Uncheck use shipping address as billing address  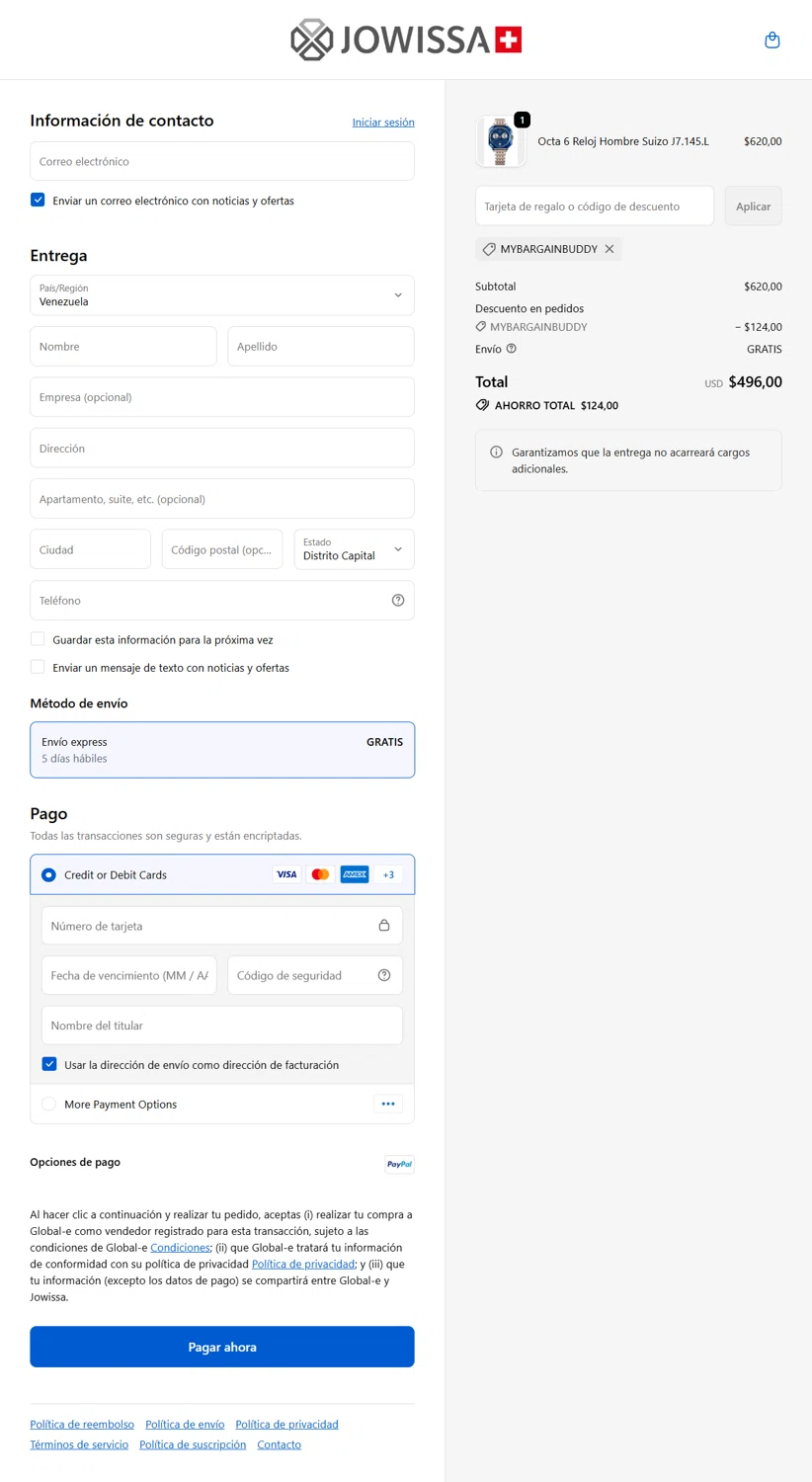pyautogui.click(x=49, y=1064)
